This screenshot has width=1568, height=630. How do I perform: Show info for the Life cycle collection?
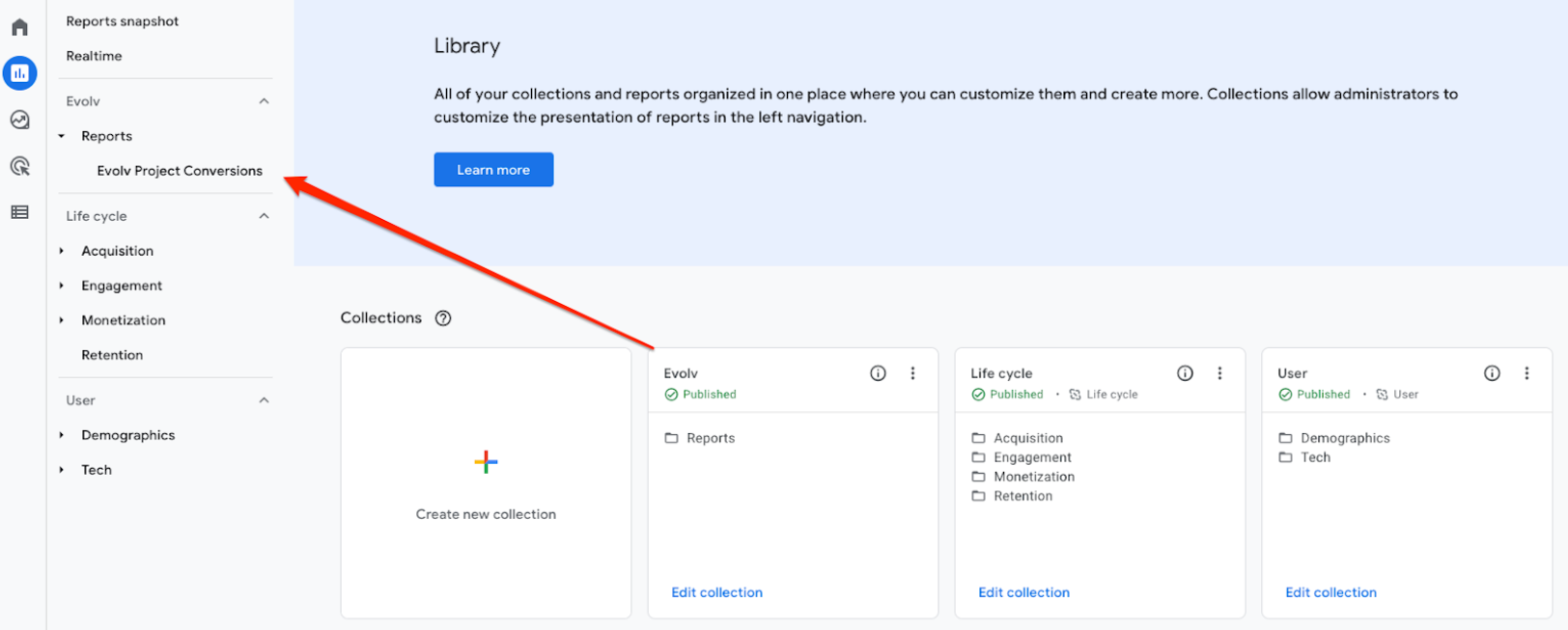(x=1185, y=373)
